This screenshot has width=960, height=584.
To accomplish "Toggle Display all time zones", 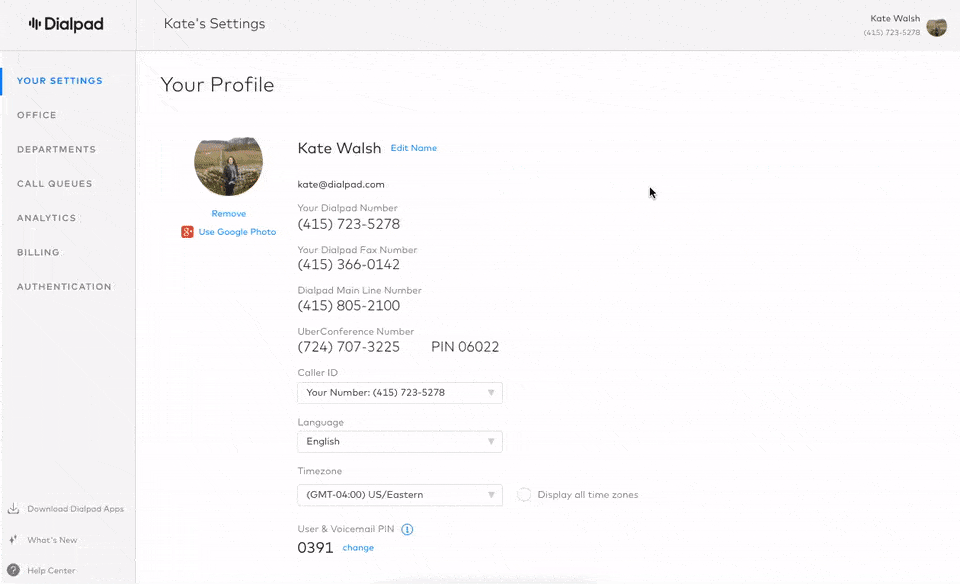I will pos(524,495).
